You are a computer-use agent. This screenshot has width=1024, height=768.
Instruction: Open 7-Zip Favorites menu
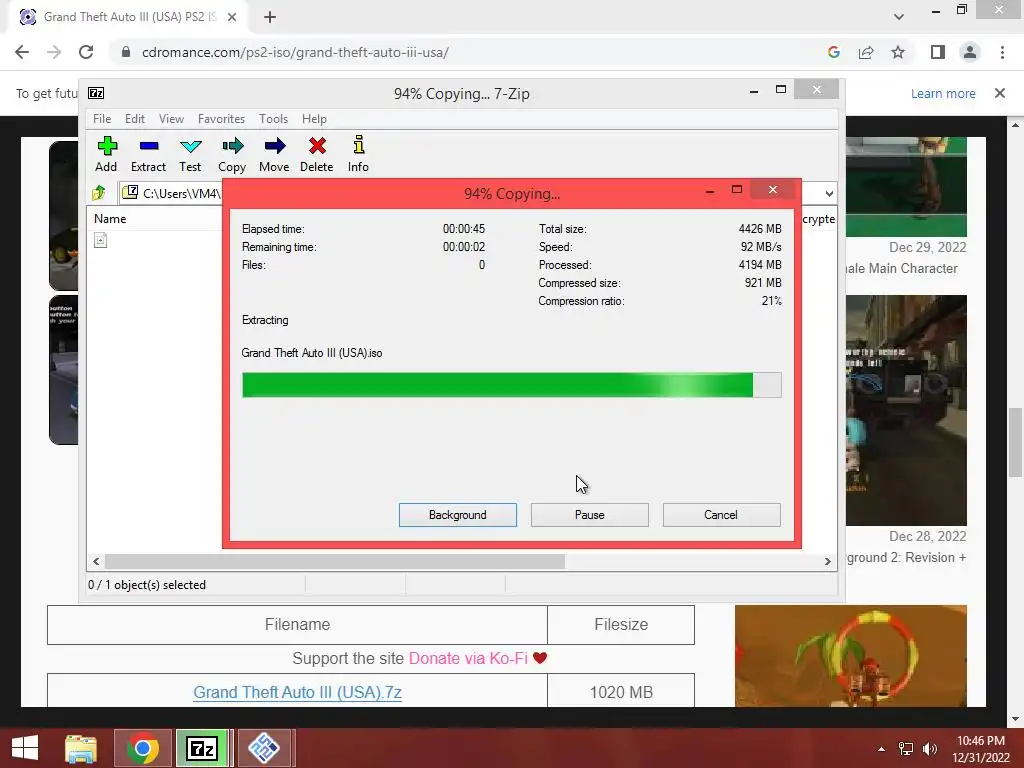coord(221,119)
